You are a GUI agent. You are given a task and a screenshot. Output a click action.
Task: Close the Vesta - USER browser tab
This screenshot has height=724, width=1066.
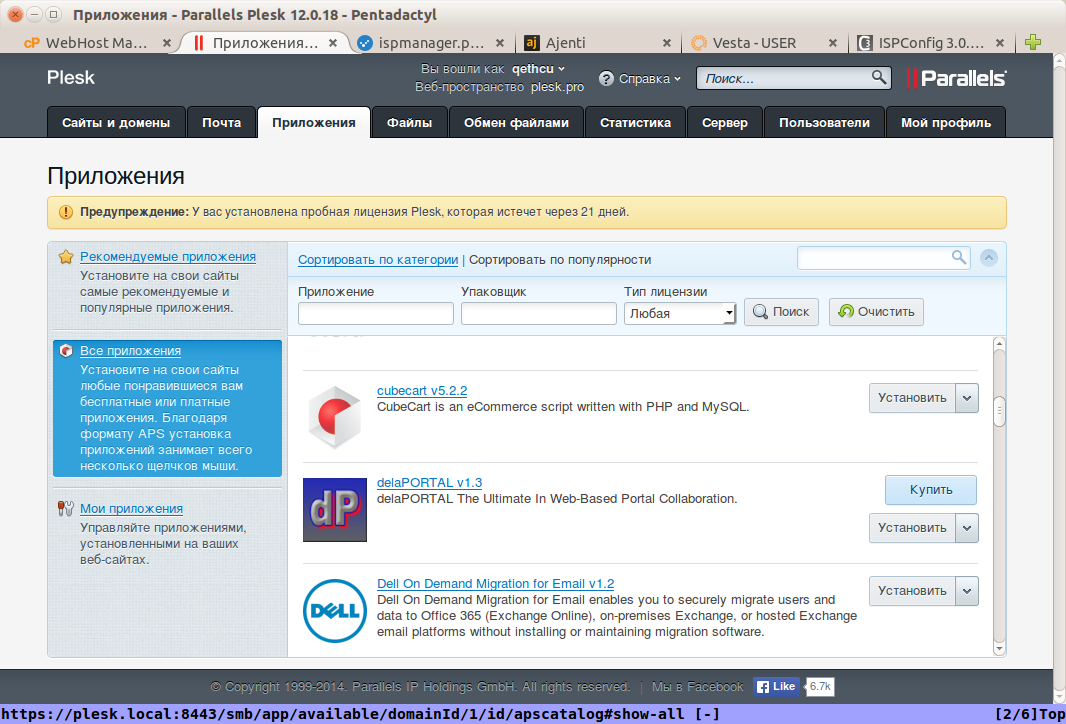tap(833, 43)
